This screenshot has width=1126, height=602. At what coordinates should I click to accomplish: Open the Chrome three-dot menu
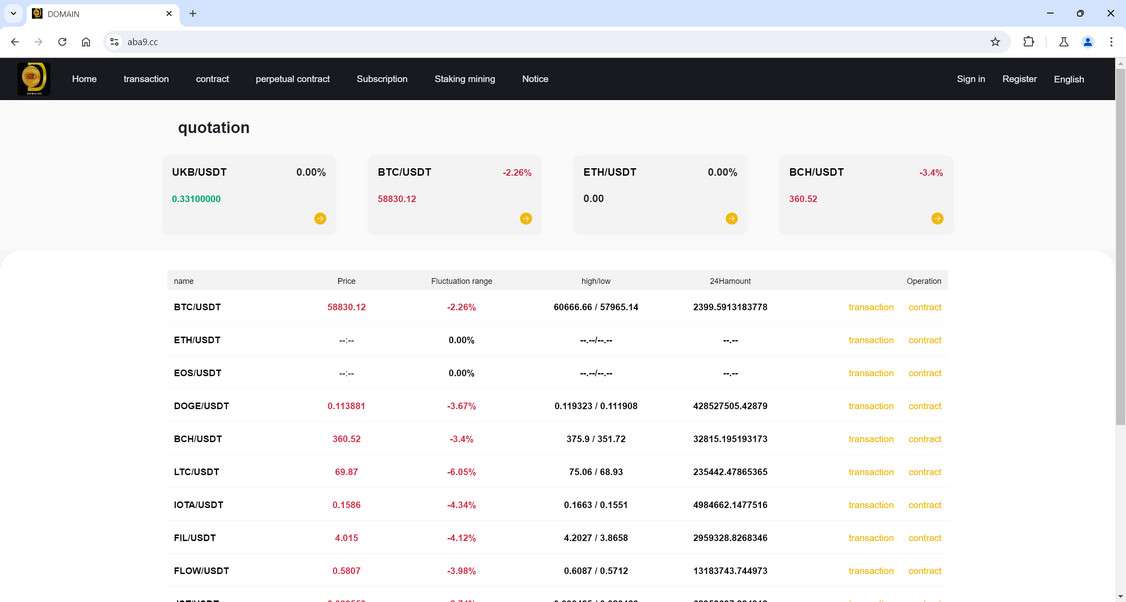(1111, 42)
